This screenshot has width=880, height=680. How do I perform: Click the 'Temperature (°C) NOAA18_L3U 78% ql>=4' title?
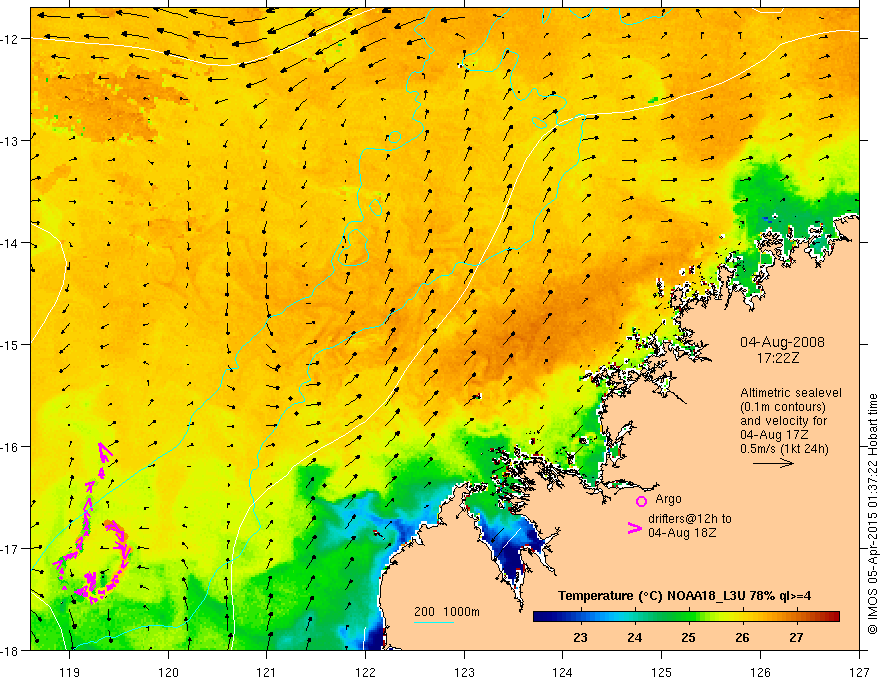(x=684, y=595)
